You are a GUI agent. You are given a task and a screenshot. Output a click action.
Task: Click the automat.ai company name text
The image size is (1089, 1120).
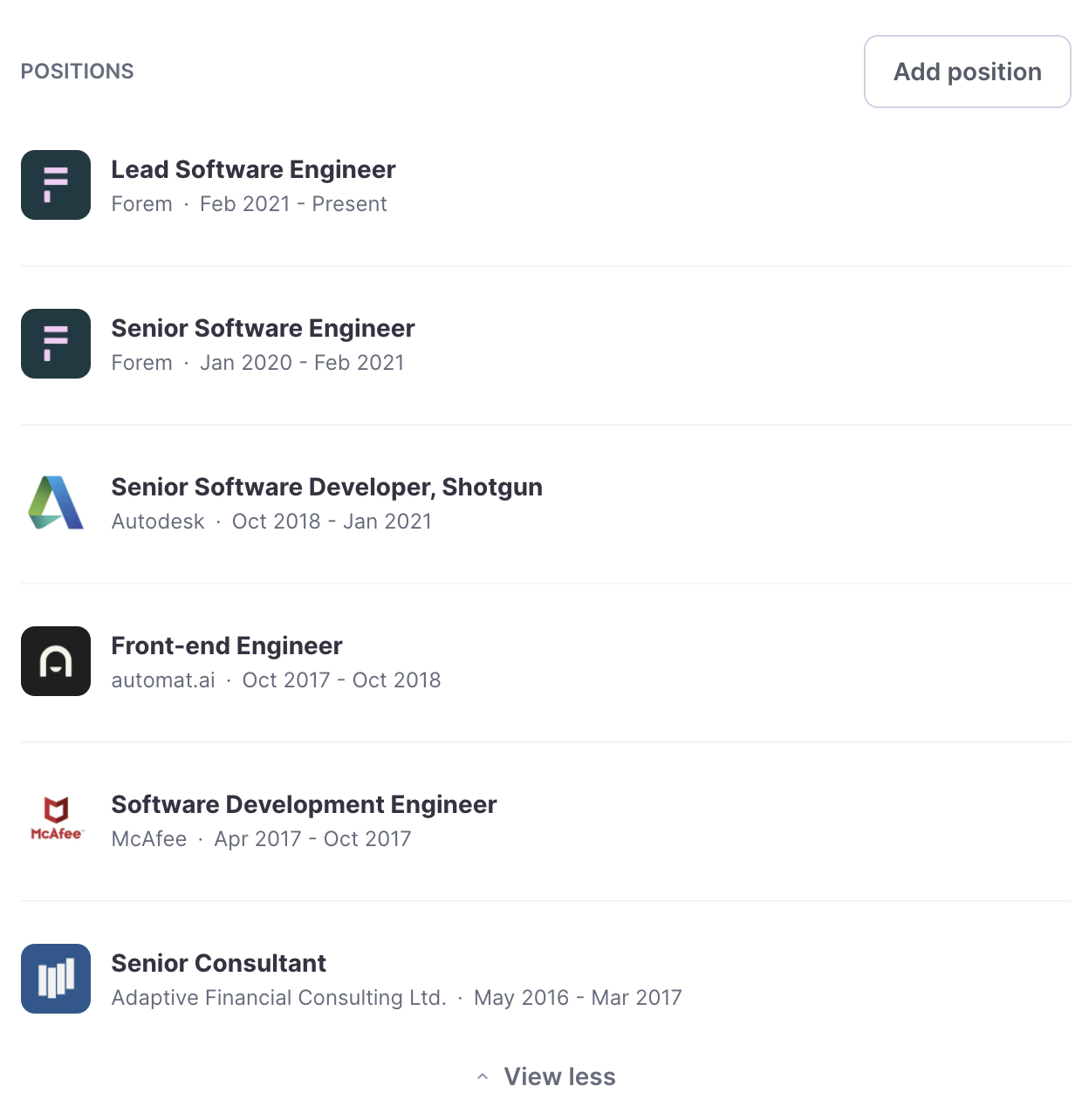[163, 680]
